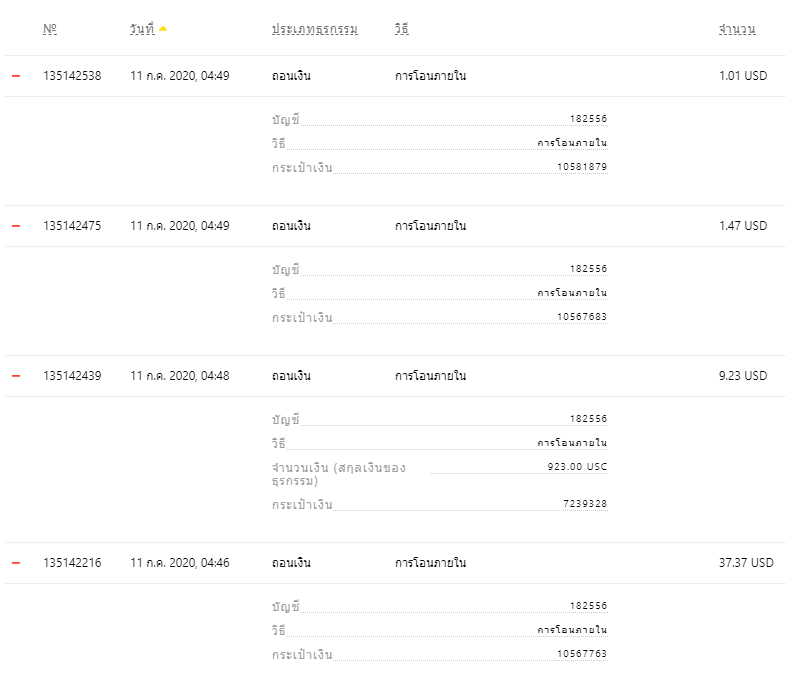
Task: Collapse transaction 135142475 details
Action: 16,226
